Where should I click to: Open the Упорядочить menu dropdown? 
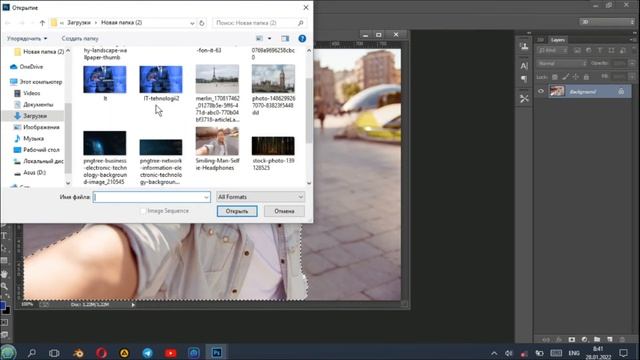click(x=27, y=38)
